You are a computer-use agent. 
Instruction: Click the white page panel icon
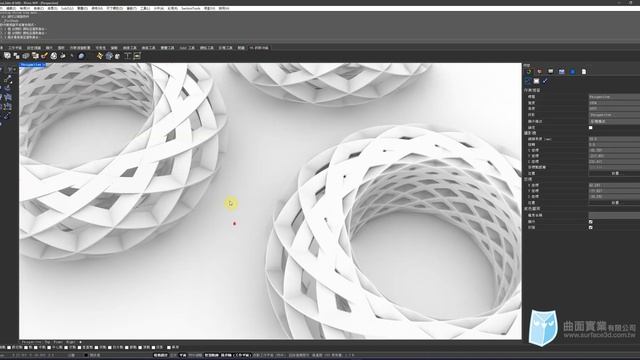584,71
